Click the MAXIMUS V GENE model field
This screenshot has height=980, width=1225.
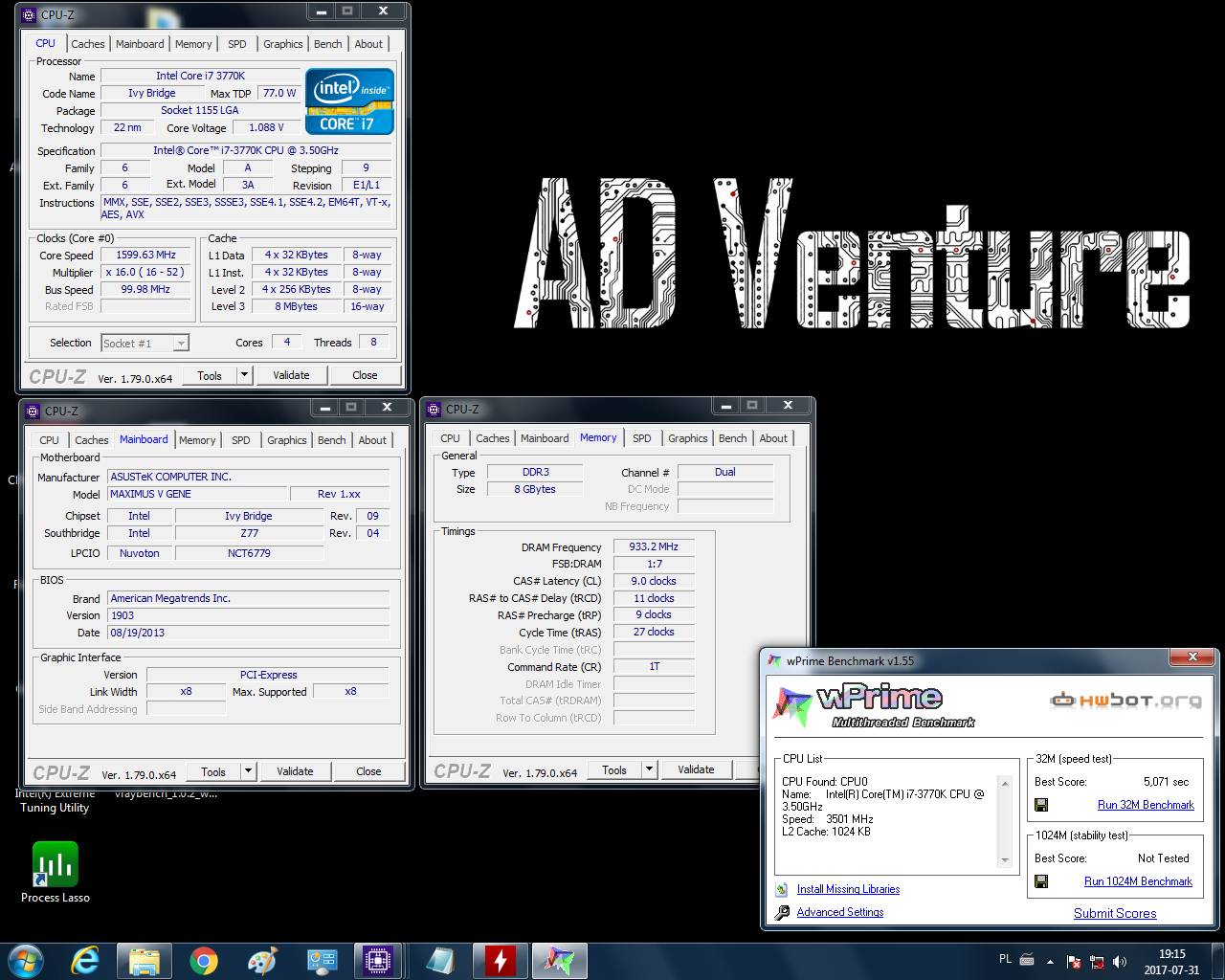click(198, 494)
